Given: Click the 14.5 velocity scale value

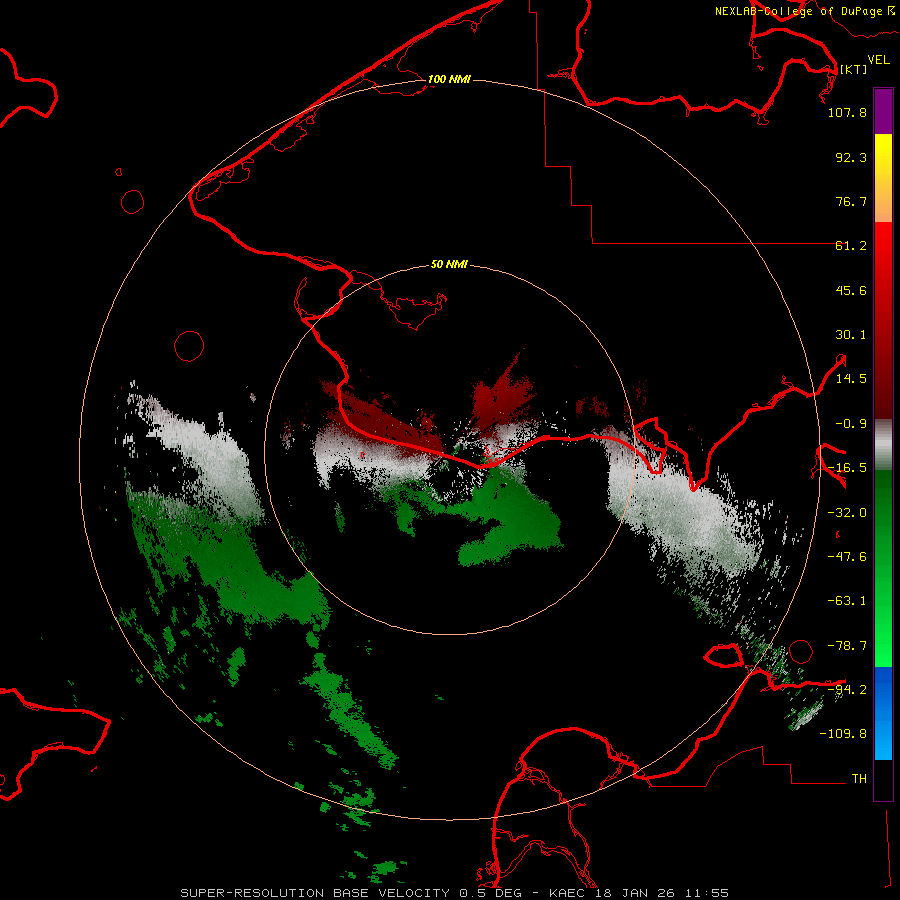Looking at the screenshot, I should coord(851,379).
